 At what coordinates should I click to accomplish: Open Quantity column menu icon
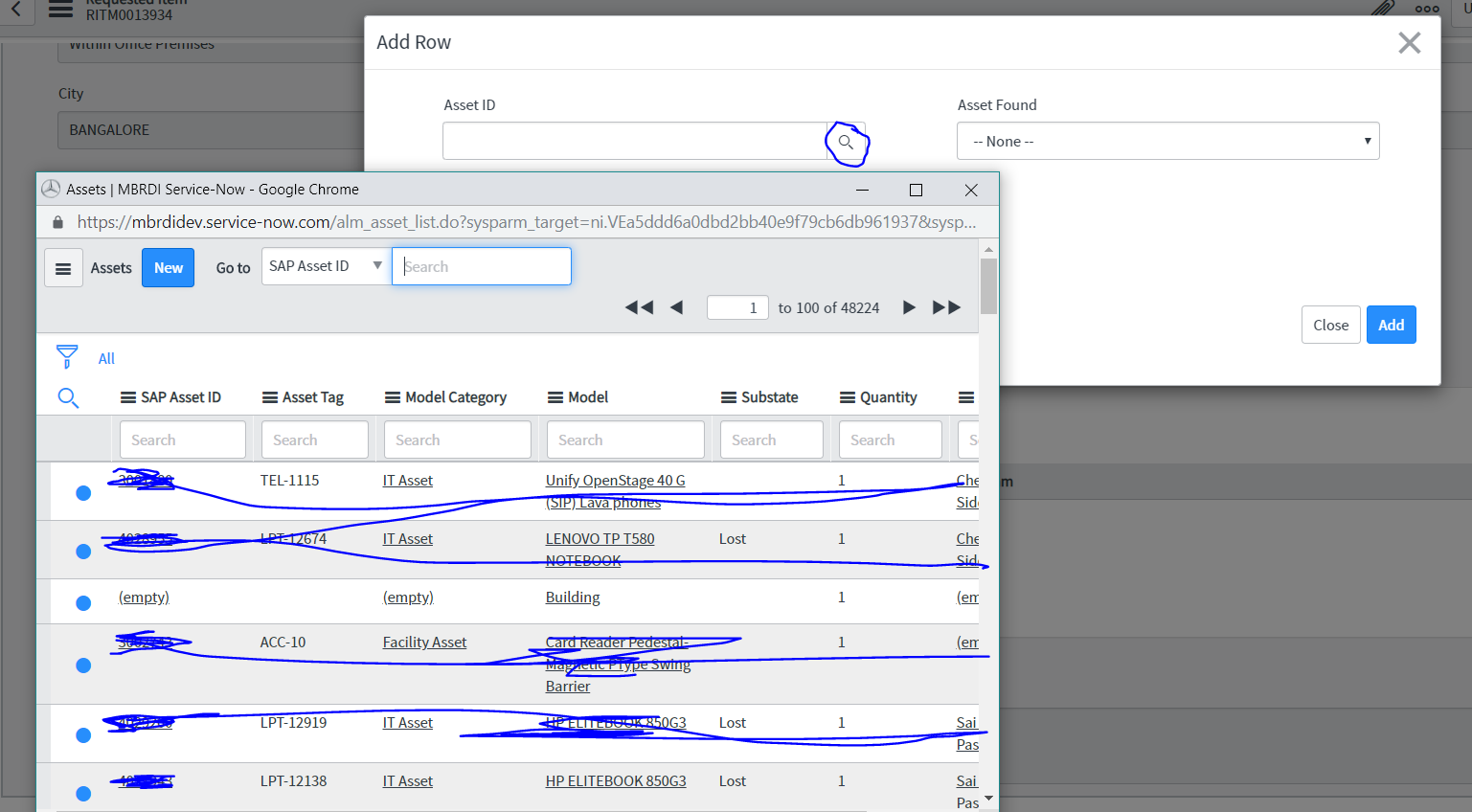pos(848,397)
